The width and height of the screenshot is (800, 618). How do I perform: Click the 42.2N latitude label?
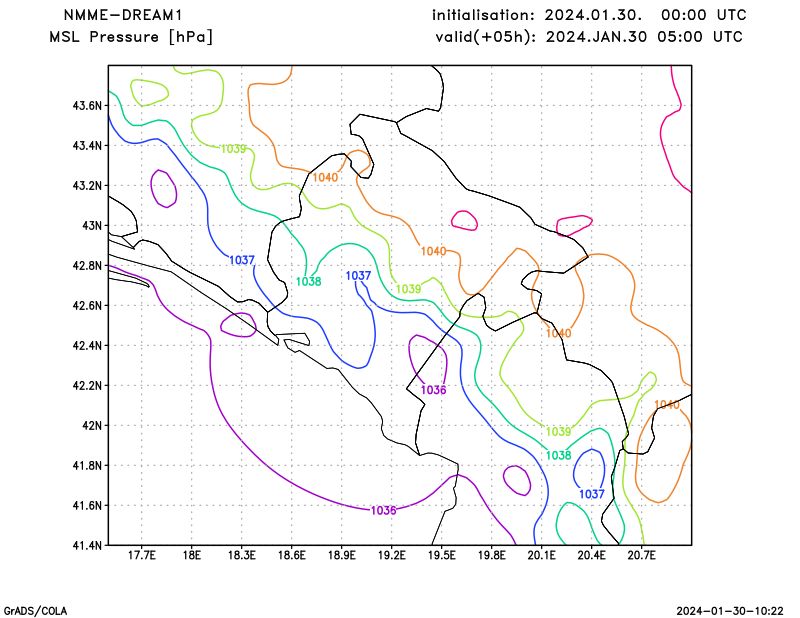click(x=87, y=385)
